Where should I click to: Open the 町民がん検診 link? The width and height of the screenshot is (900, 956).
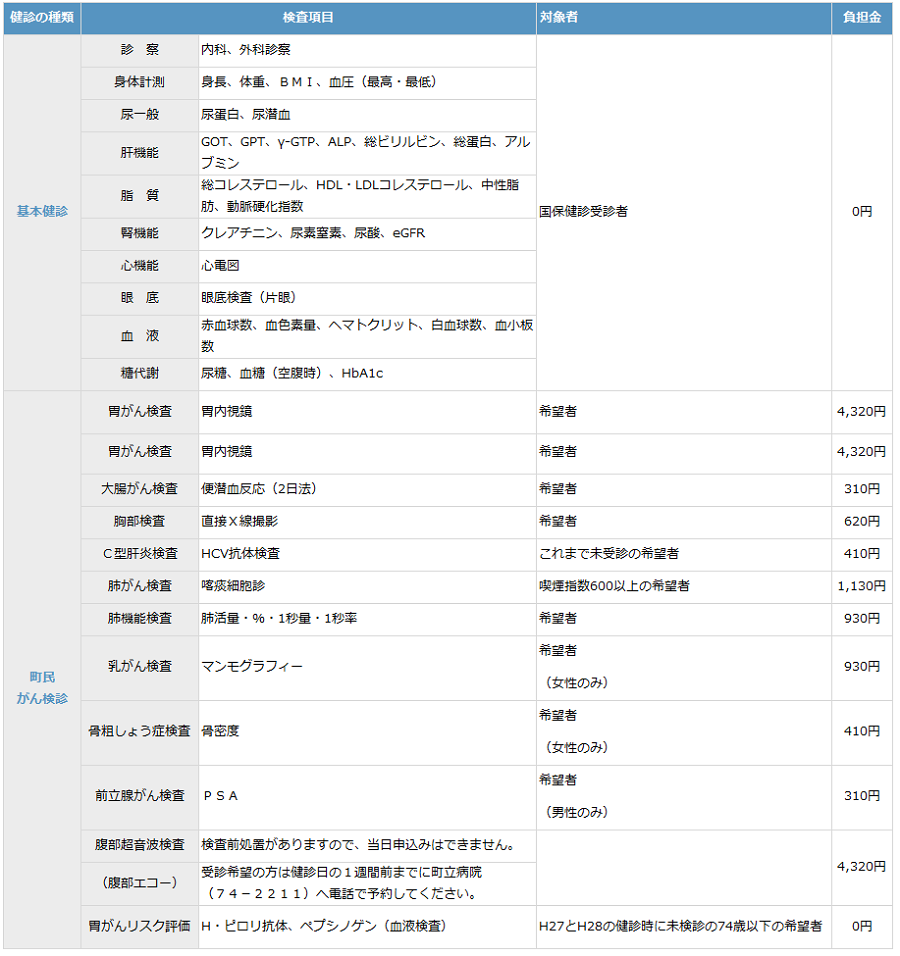(42, 689)
